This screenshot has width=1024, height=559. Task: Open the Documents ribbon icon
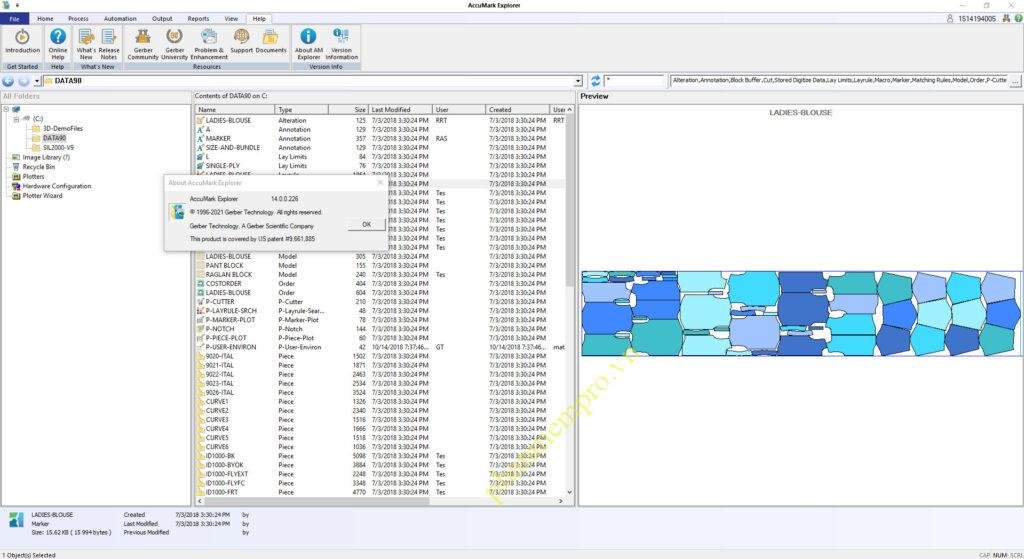click(x=271, y=41)
